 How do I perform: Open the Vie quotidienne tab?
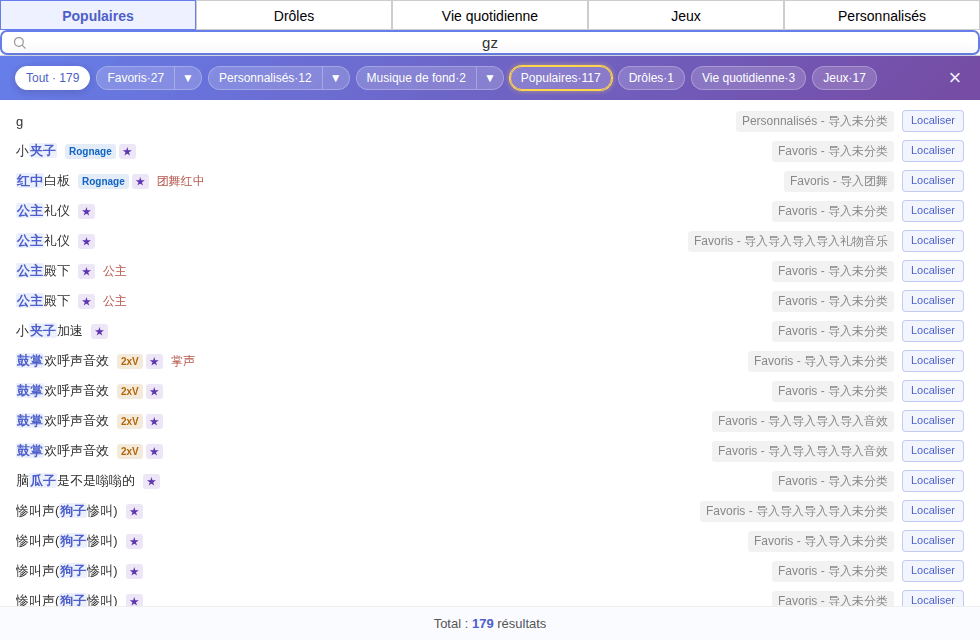coord(490,16)
